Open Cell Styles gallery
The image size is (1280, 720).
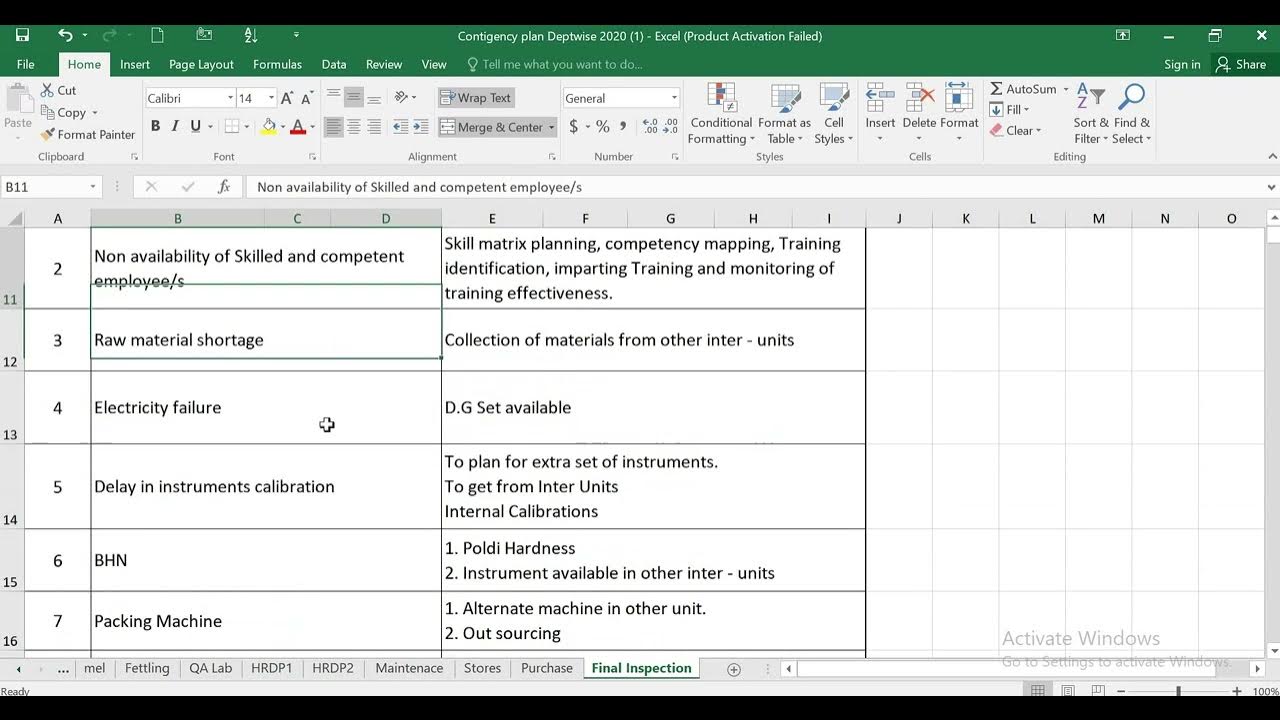833,114
